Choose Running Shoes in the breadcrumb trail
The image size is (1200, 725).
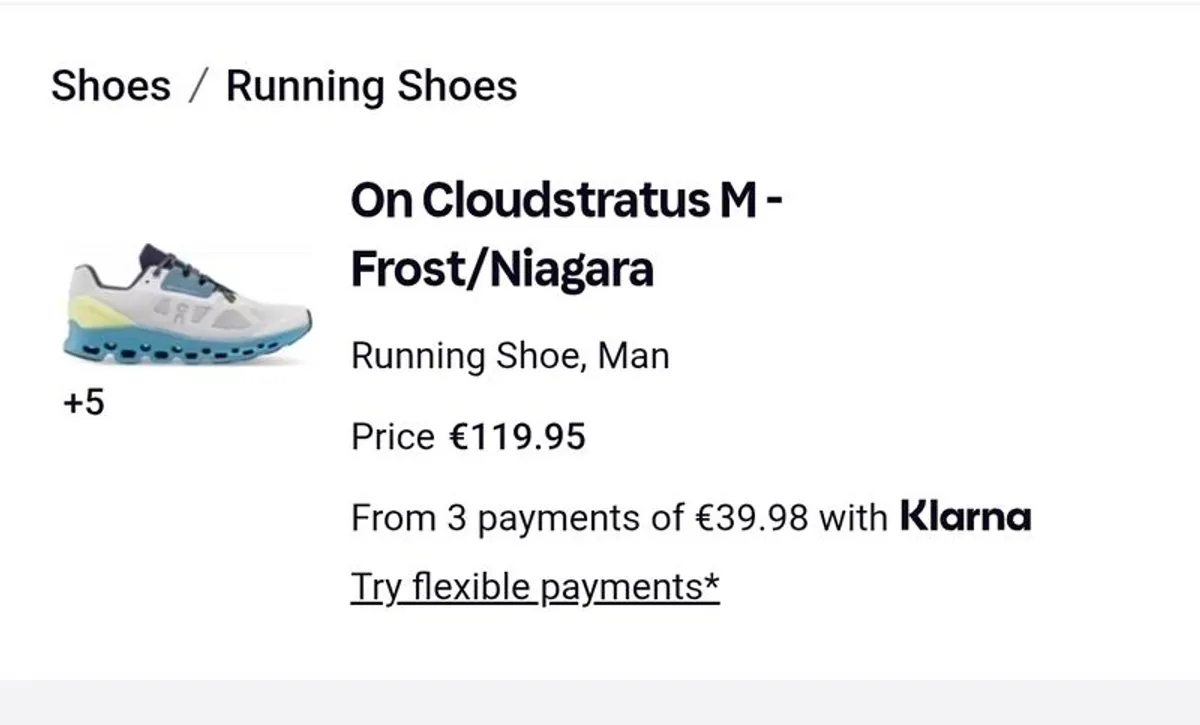click(372, 86)
